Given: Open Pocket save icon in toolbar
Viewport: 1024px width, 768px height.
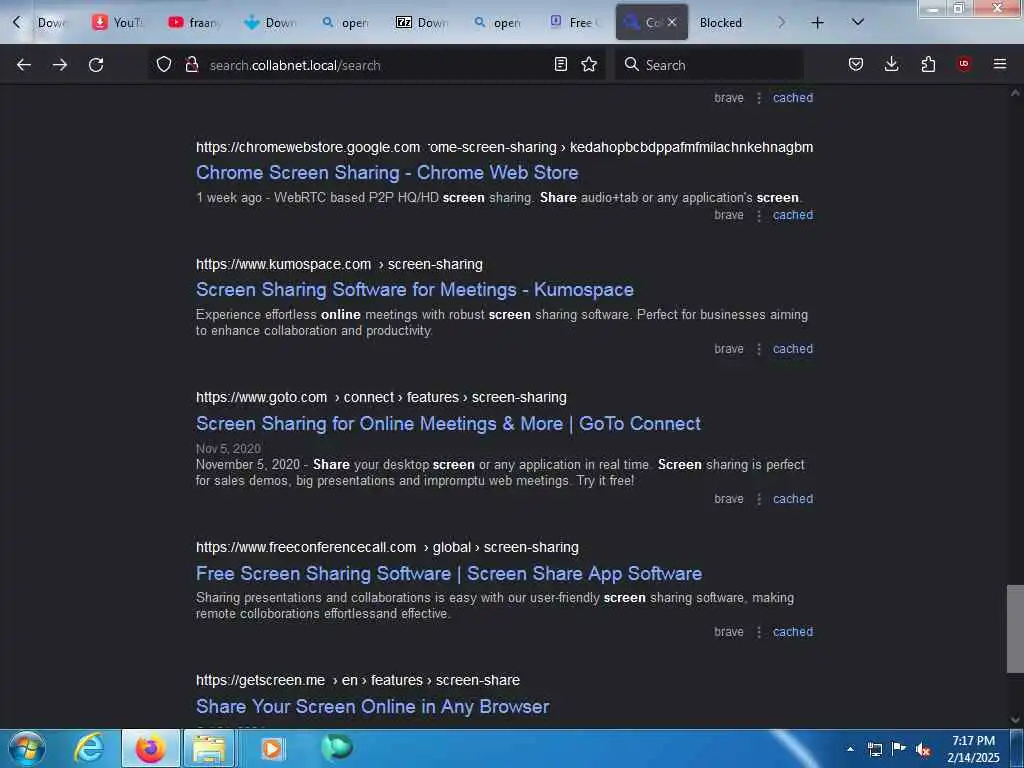Looking at the screenshot, I should (856, 65).
